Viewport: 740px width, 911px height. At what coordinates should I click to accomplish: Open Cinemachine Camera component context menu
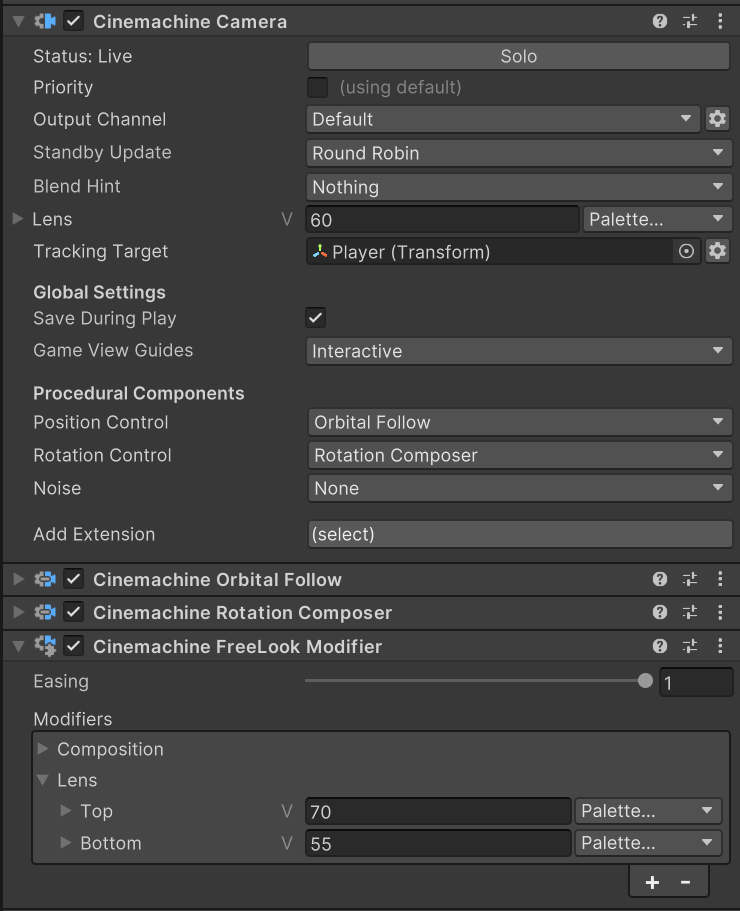pyautogui.click(x=720, y=21)
